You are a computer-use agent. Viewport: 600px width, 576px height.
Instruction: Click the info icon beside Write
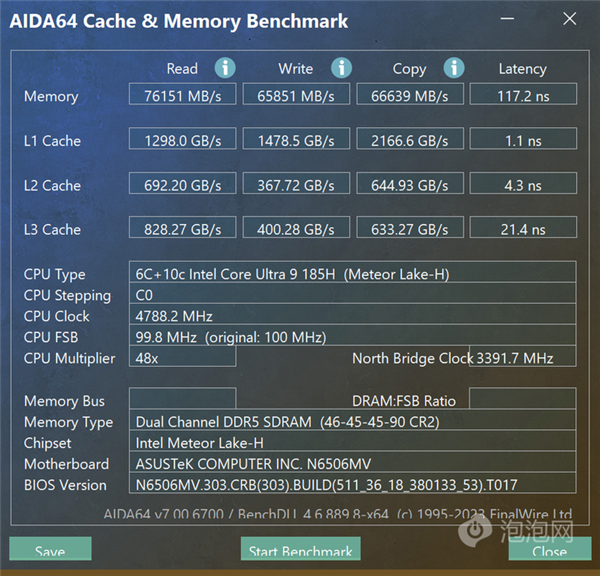click(x=341, y=68)
